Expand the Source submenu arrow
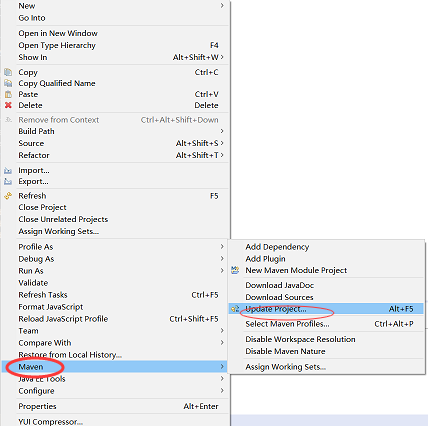 (x=222, y=143)
